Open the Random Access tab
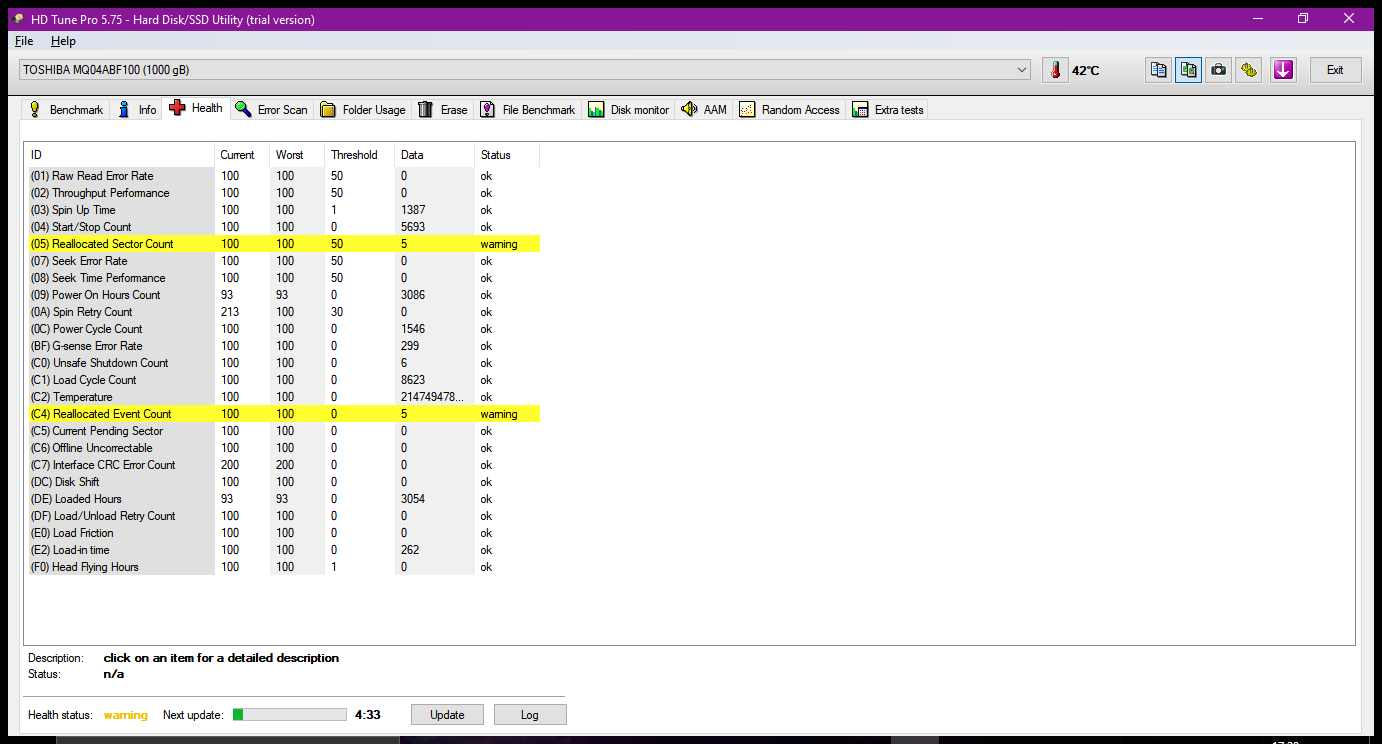This screenshot has height=744, width=1382. [790, 110]
